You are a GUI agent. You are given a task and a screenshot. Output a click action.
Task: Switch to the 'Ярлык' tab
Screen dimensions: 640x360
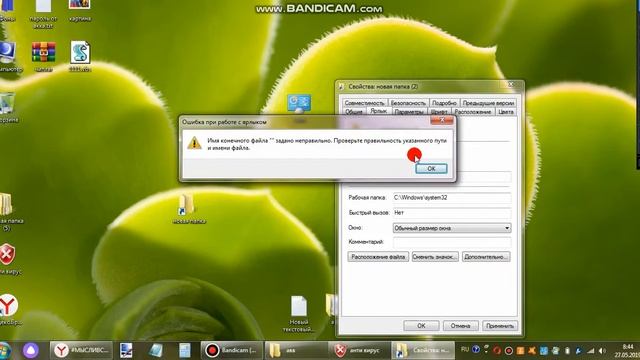378,111
